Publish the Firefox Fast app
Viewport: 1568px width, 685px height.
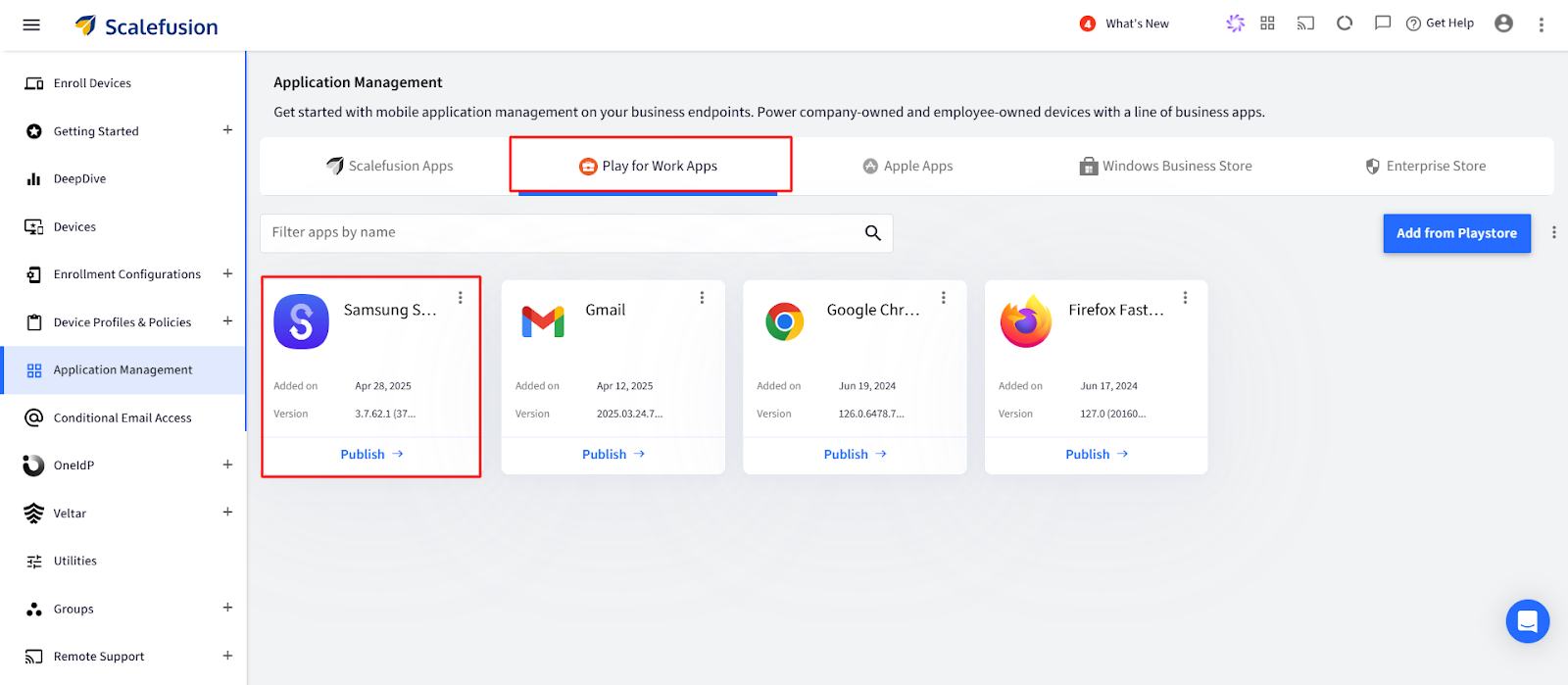coord(1097,455)
